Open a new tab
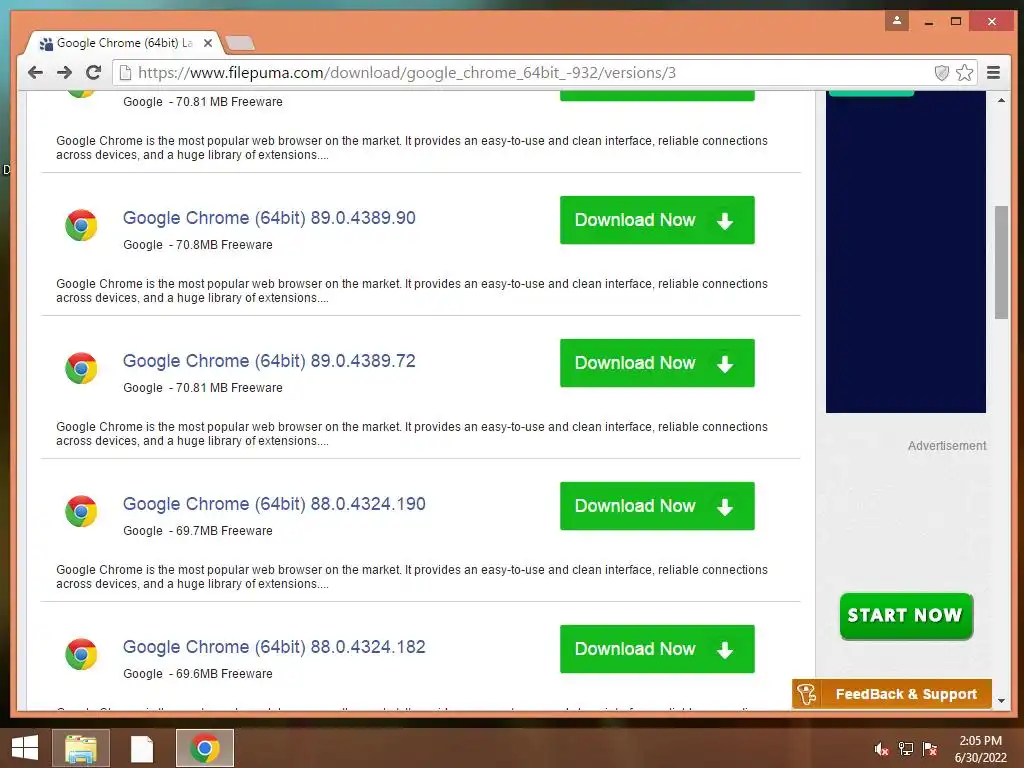The image size is (1024, 768). coord(240,43)
